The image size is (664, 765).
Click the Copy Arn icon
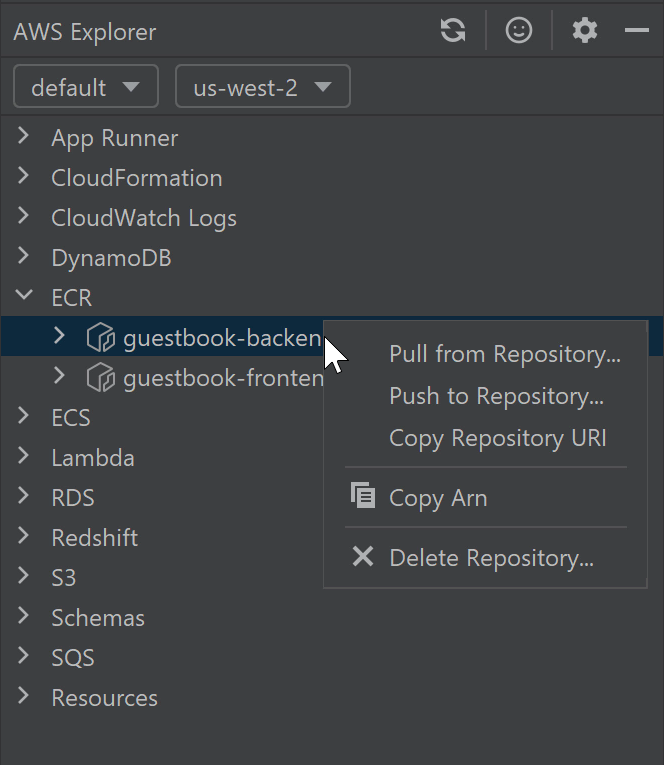(x=362, y=496)
